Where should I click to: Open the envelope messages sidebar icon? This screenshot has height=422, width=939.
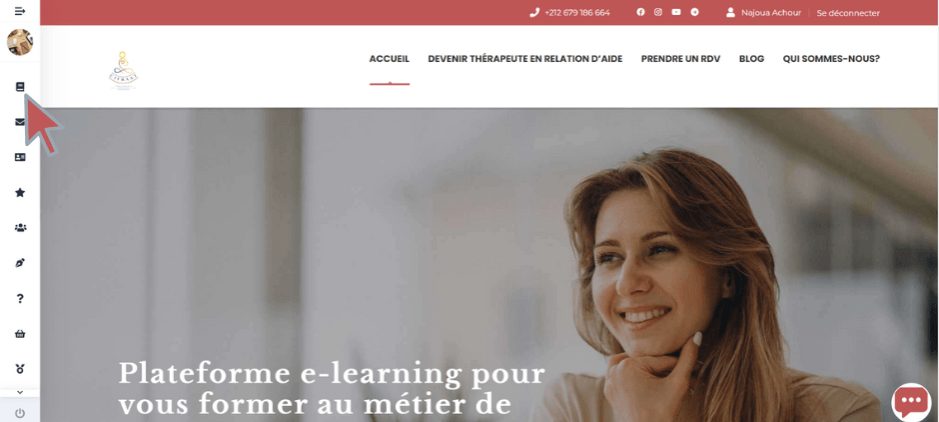20,122
